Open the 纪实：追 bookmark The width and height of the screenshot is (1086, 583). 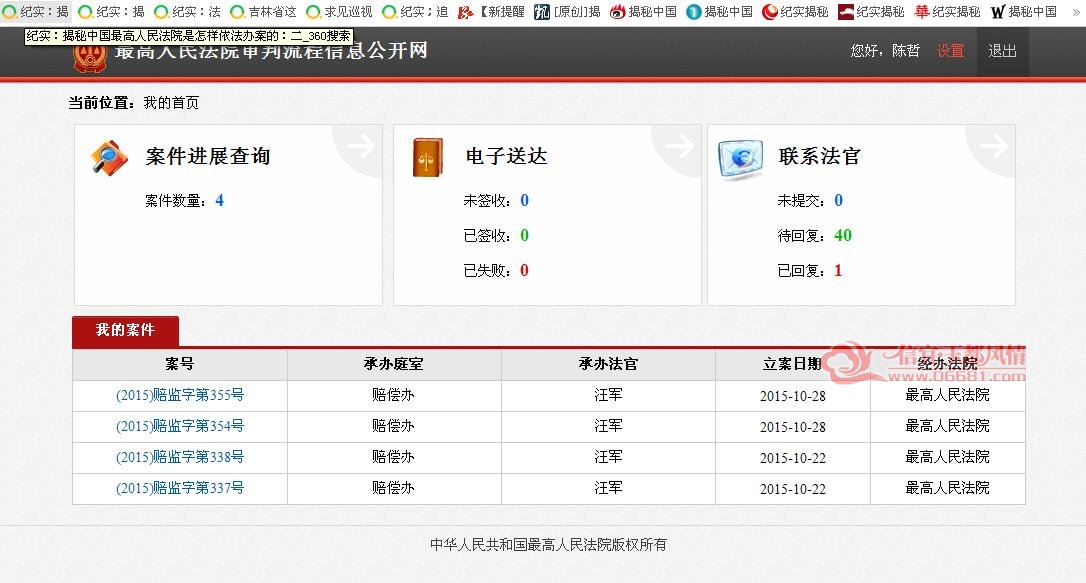point(415,12)
